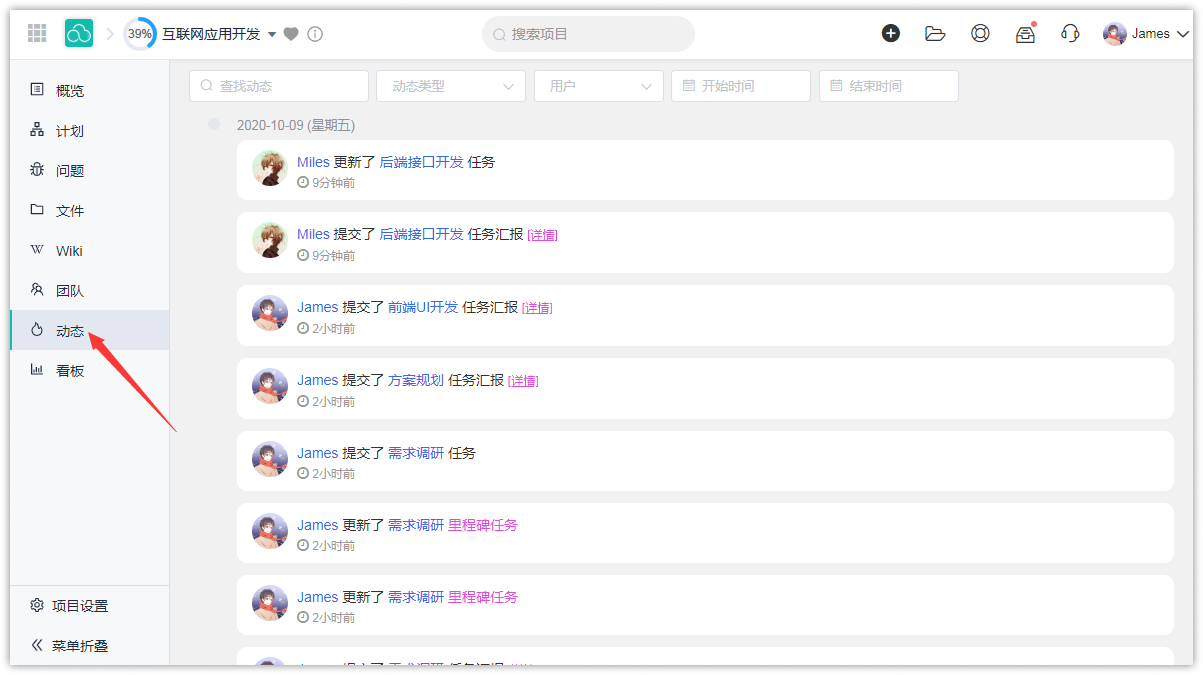Click the black plus create icon
Viewport: 1203px width, 675px height.
pyautogui.click(x=890, y=33)
